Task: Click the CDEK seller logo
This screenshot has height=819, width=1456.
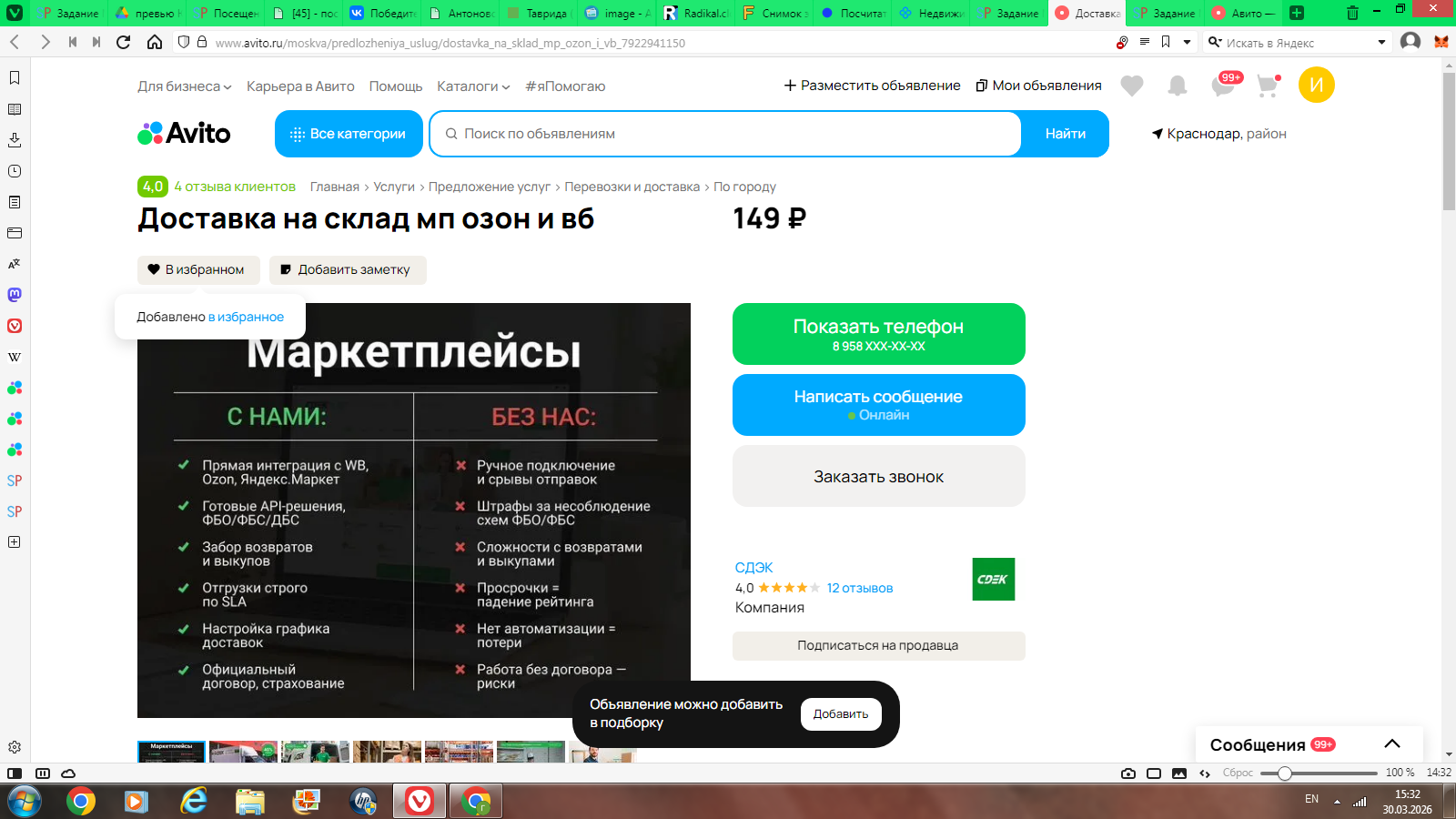Action: [993, 579]
